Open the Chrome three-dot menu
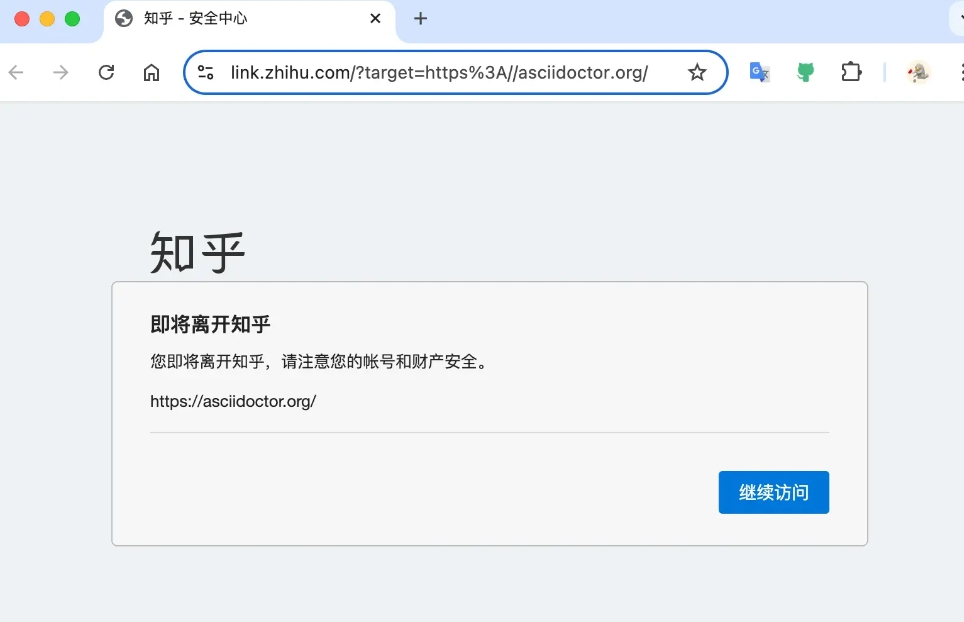 point(960,72)
